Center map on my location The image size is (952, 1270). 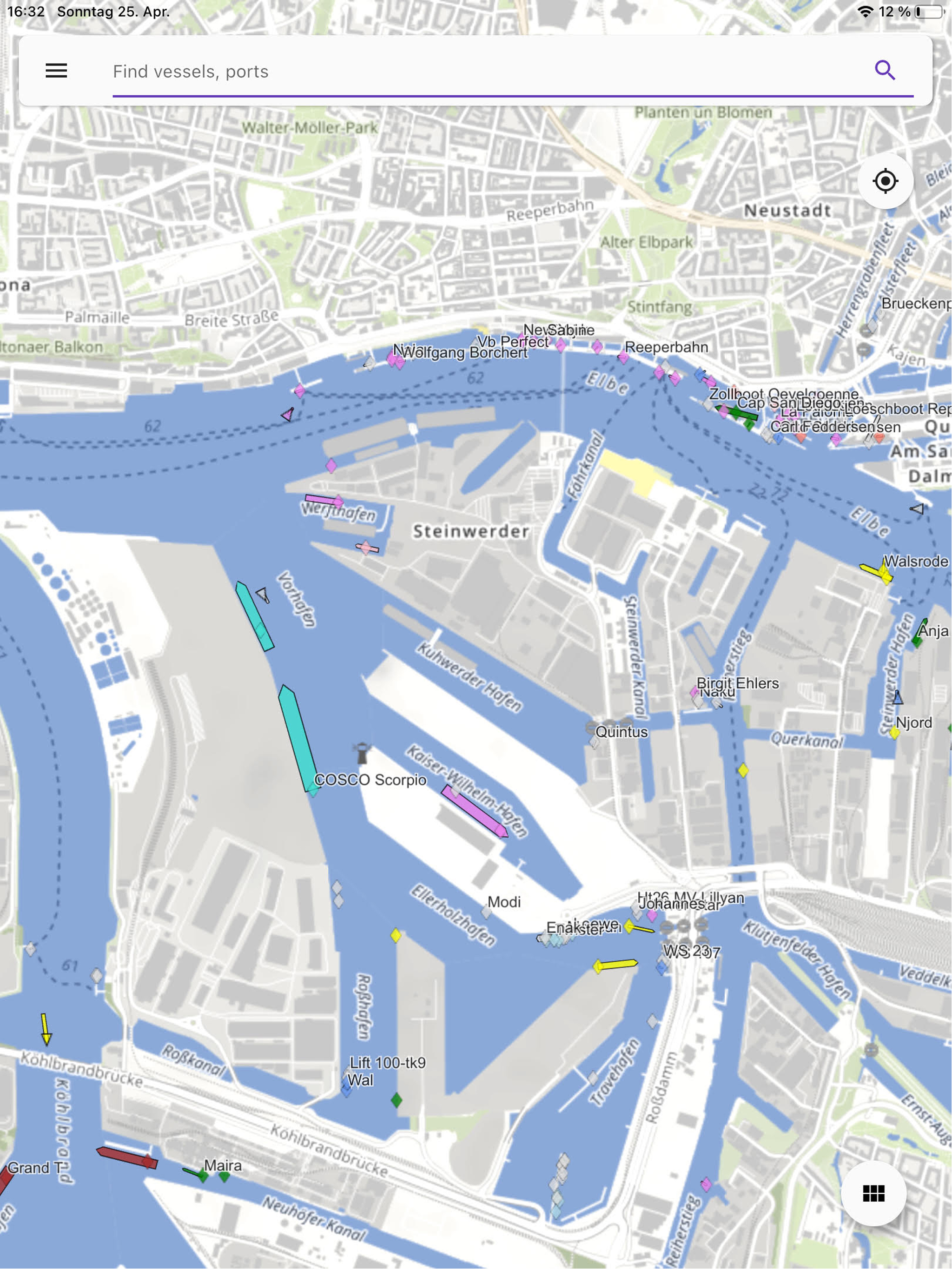[885, 181]
